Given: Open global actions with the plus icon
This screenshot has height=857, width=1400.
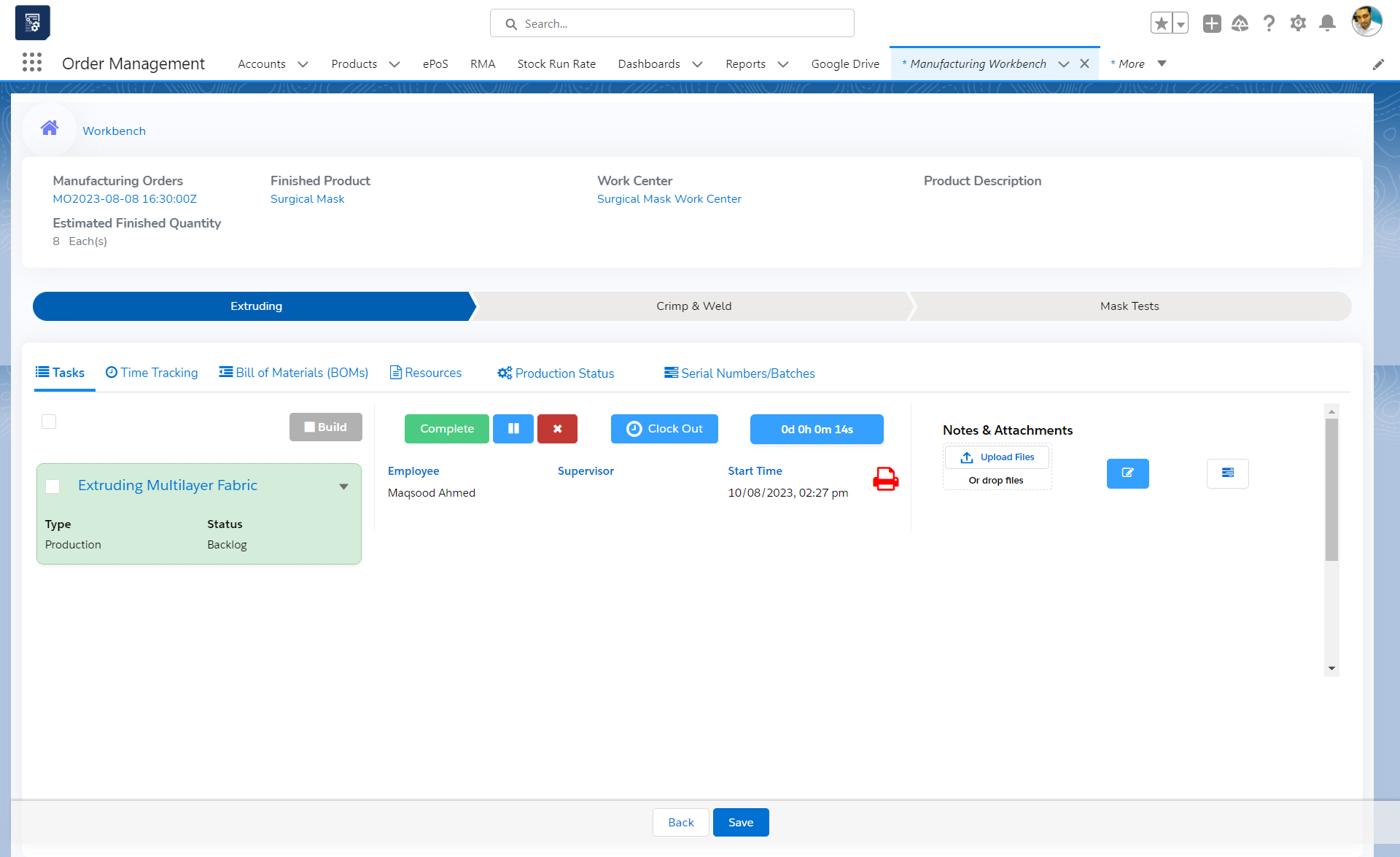Looking at the screenshot, I should coord(1212,23).
